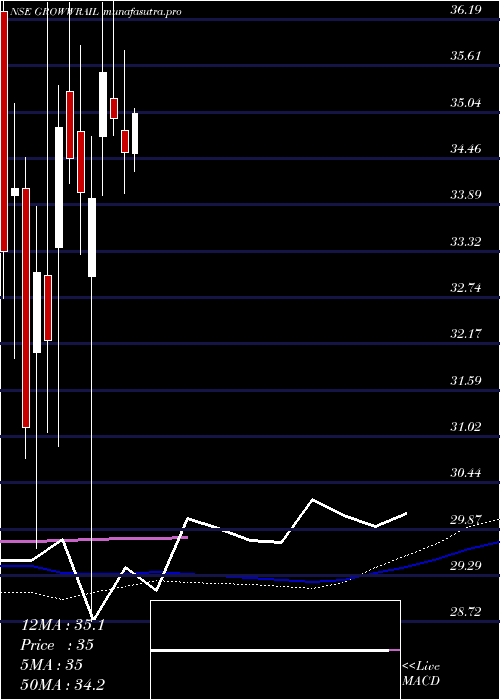Click the 35.04 price axis label

(x=466, y=103)
